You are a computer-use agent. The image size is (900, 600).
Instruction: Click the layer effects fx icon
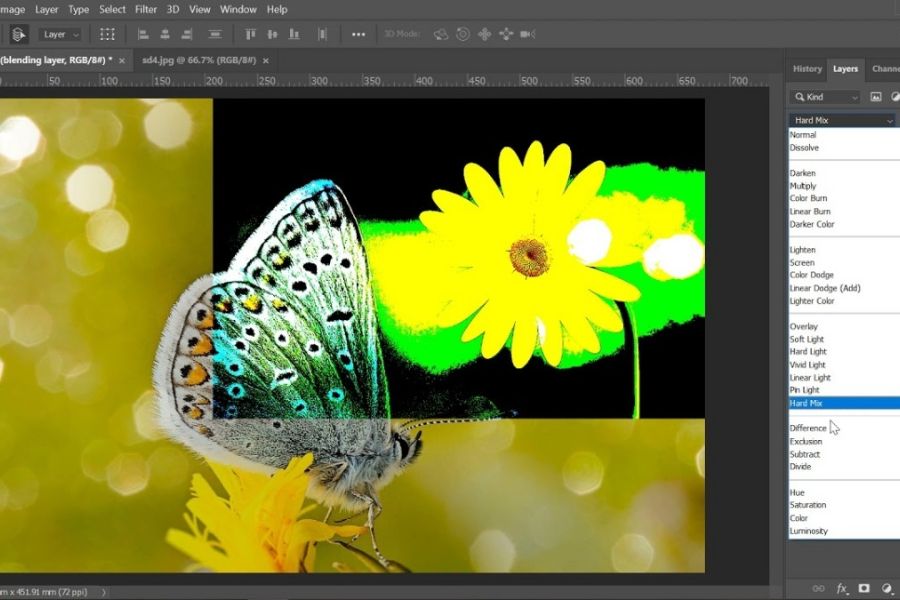click(842, 589)
